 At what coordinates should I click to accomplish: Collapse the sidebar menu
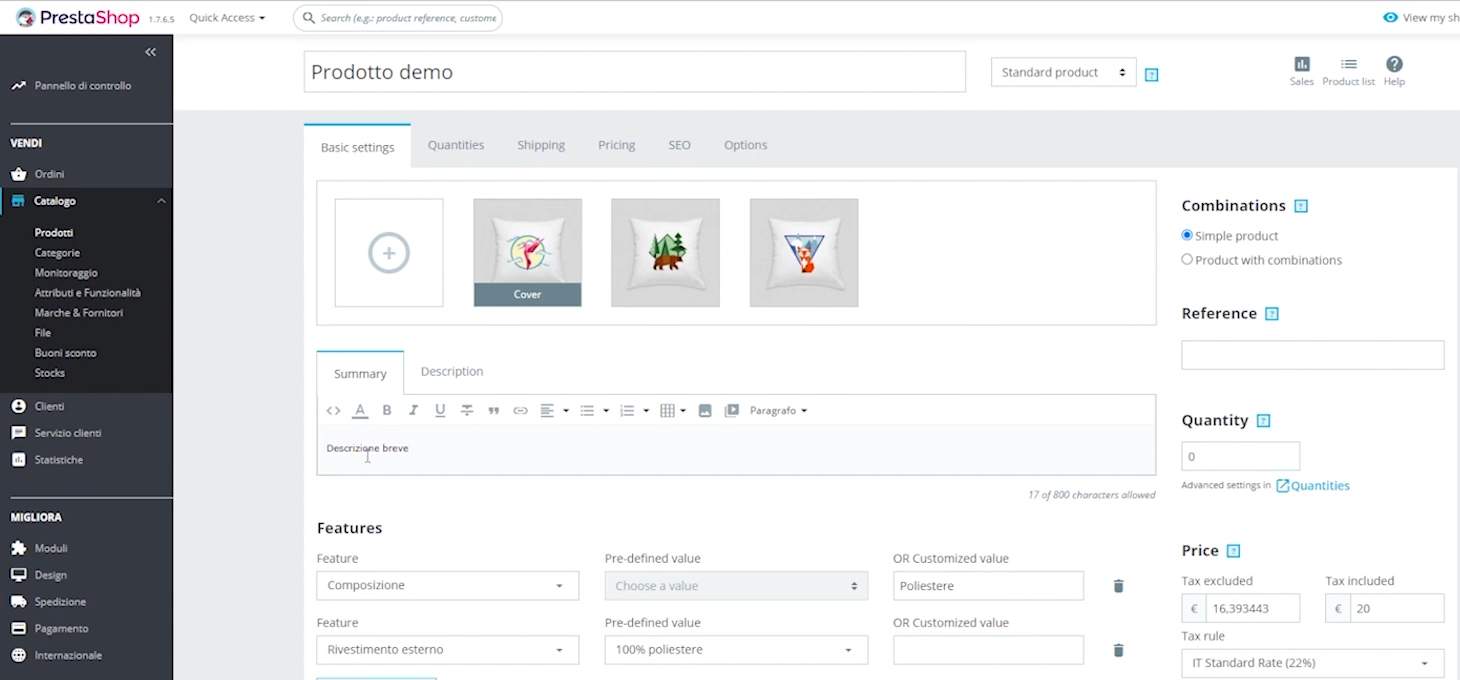(150, 52)
